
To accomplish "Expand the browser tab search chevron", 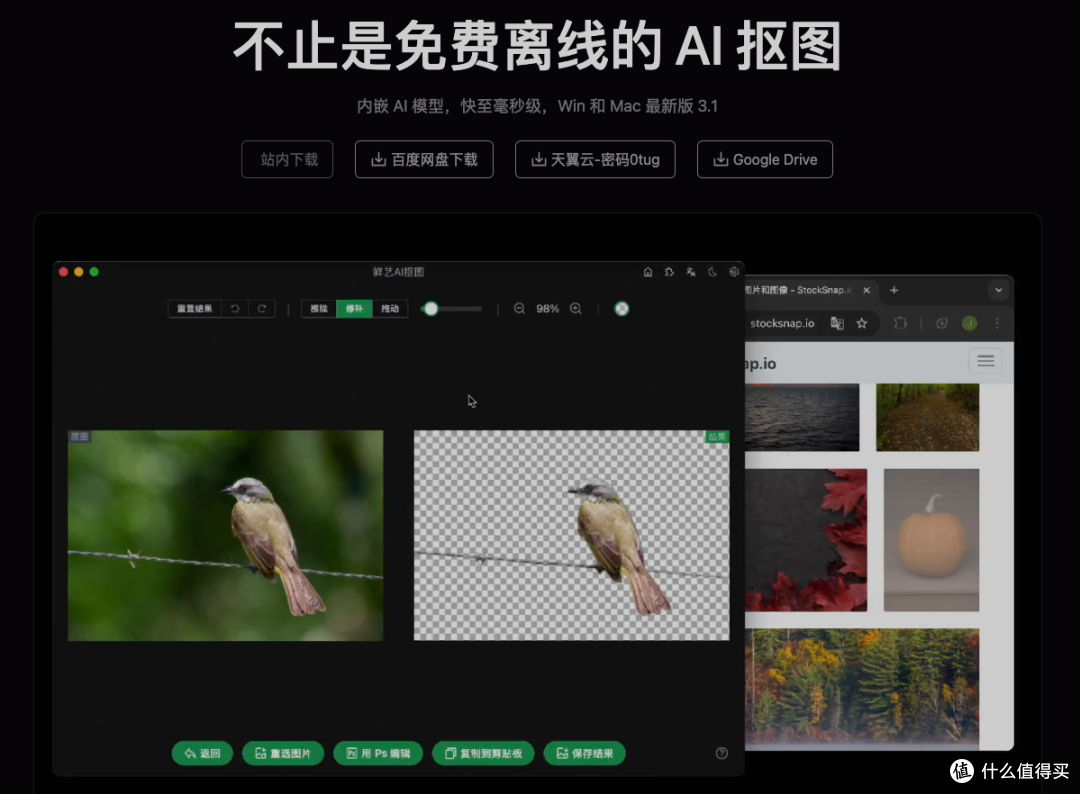I will click(x=998, y=290).
